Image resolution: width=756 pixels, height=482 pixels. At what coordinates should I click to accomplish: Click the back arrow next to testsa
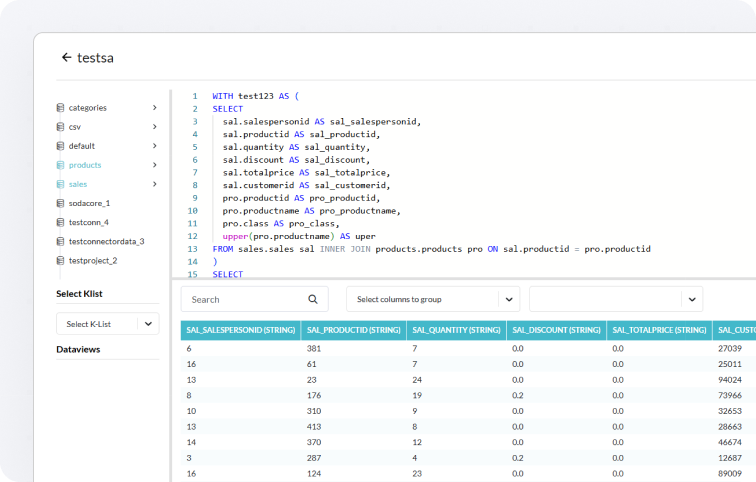[x=66, y=58]
